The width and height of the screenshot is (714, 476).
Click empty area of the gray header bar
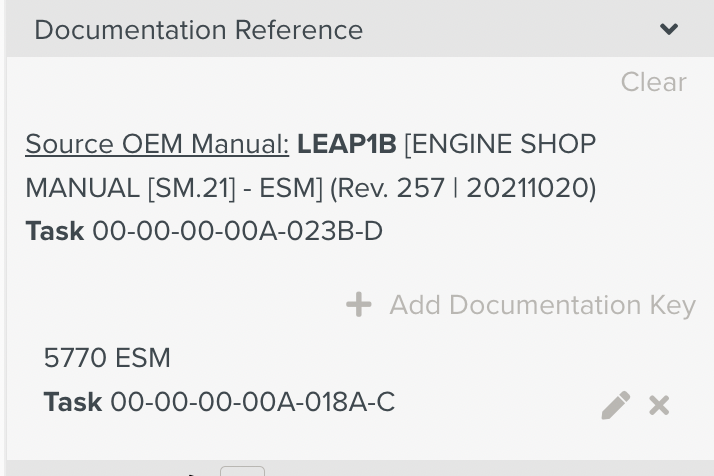click(510, 29)
